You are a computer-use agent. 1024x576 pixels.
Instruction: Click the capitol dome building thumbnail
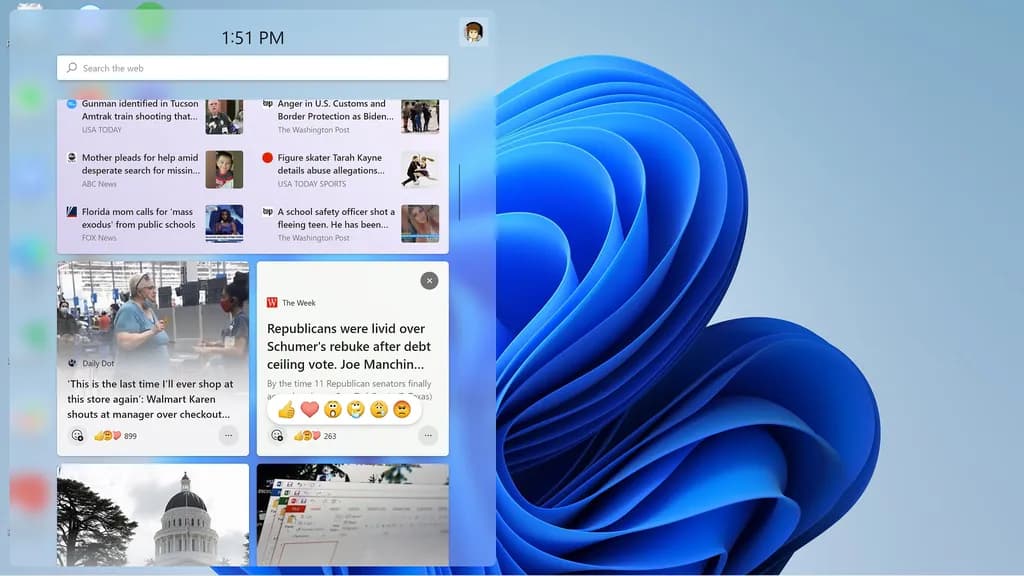[x=153, y=514]
